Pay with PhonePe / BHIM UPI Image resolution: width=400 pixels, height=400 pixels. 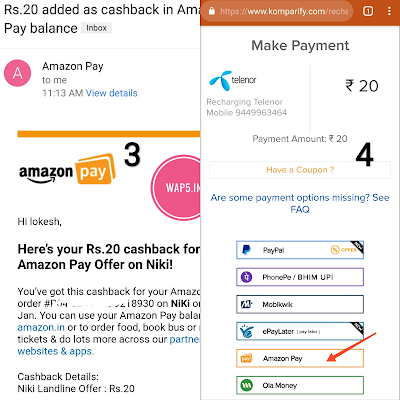coord(300,277)
